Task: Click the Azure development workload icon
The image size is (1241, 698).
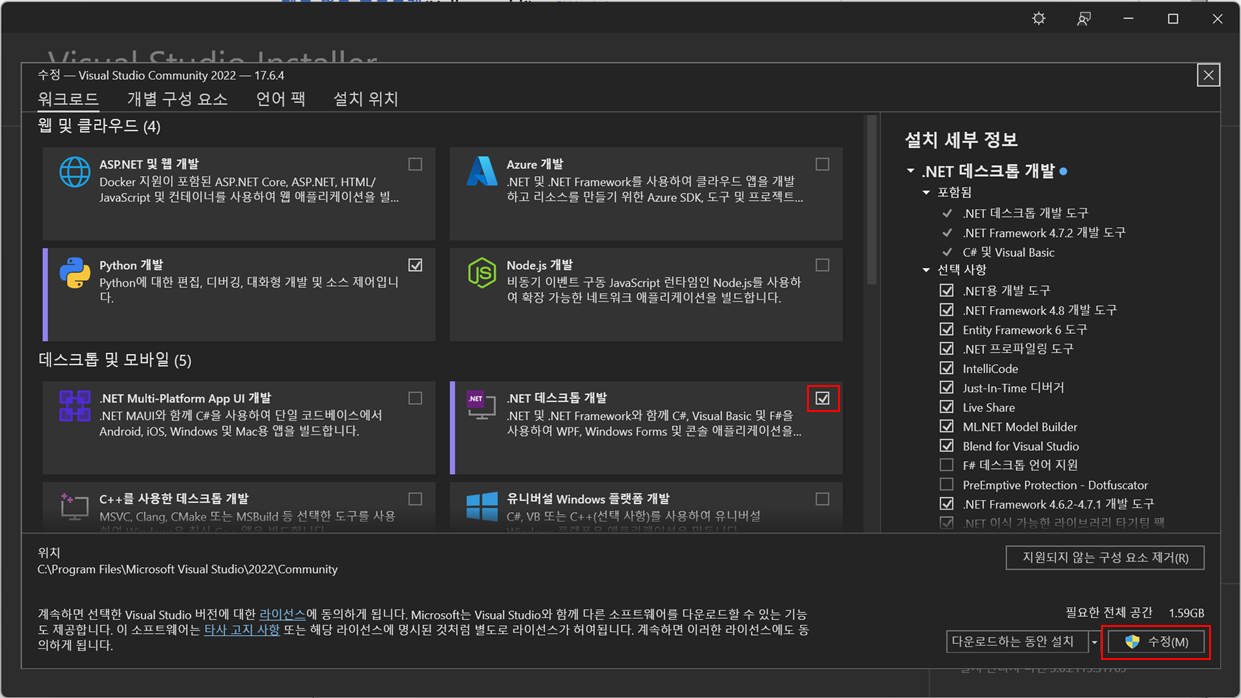Action: tap(481, 172)
